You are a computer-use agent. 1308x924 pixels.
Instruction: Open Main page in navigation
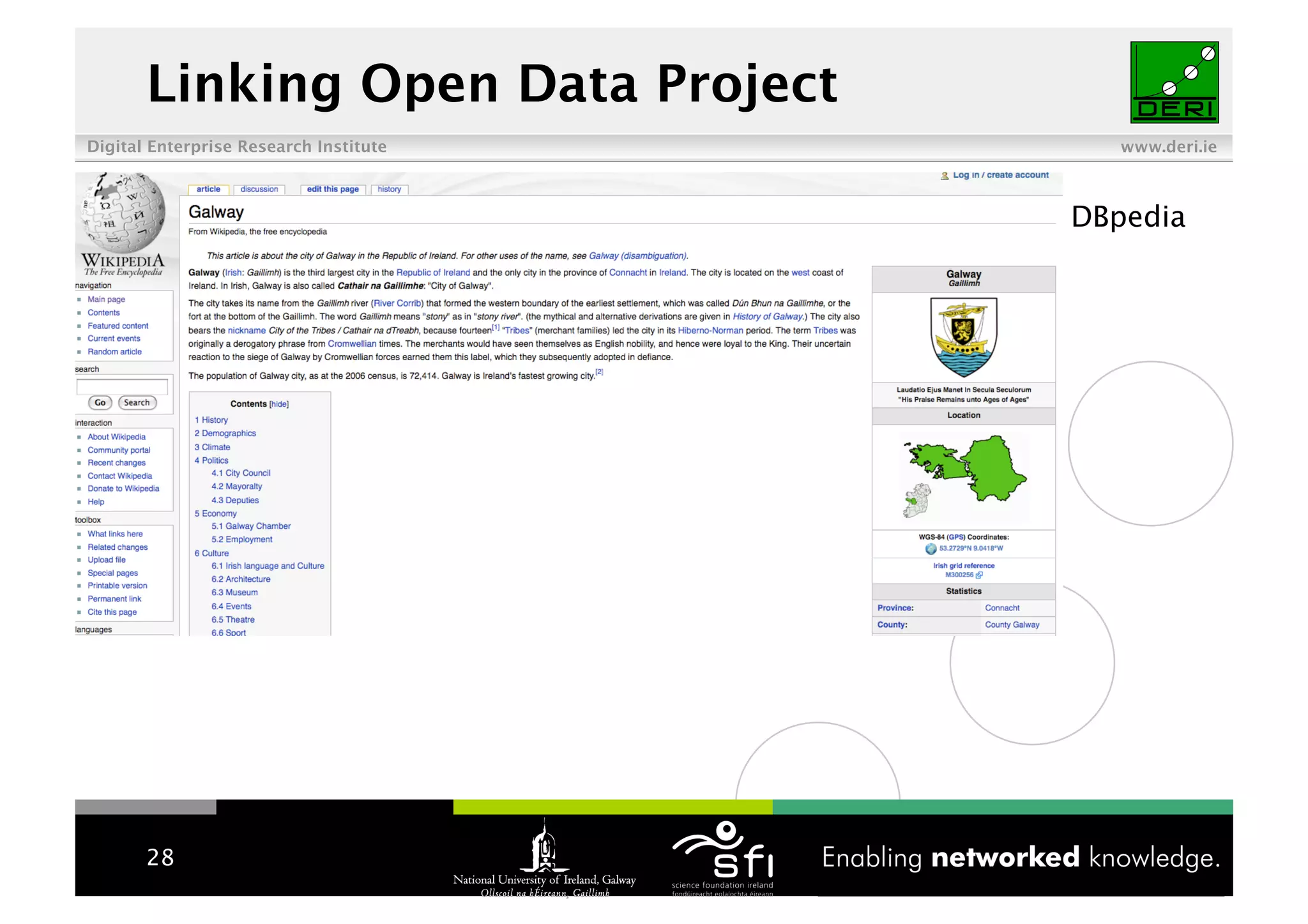coord(106,299)
